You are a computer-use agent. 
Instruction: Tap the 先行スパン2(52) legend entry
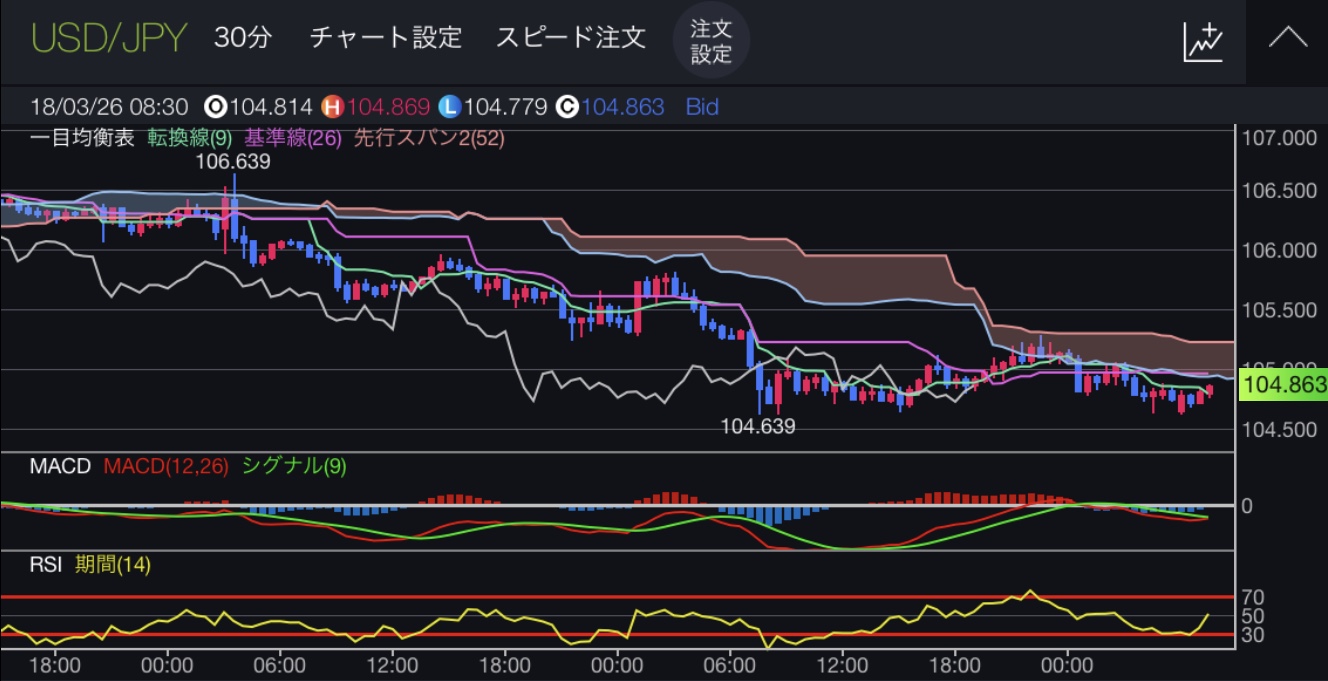pyautogui.click(x=429, y=139)
